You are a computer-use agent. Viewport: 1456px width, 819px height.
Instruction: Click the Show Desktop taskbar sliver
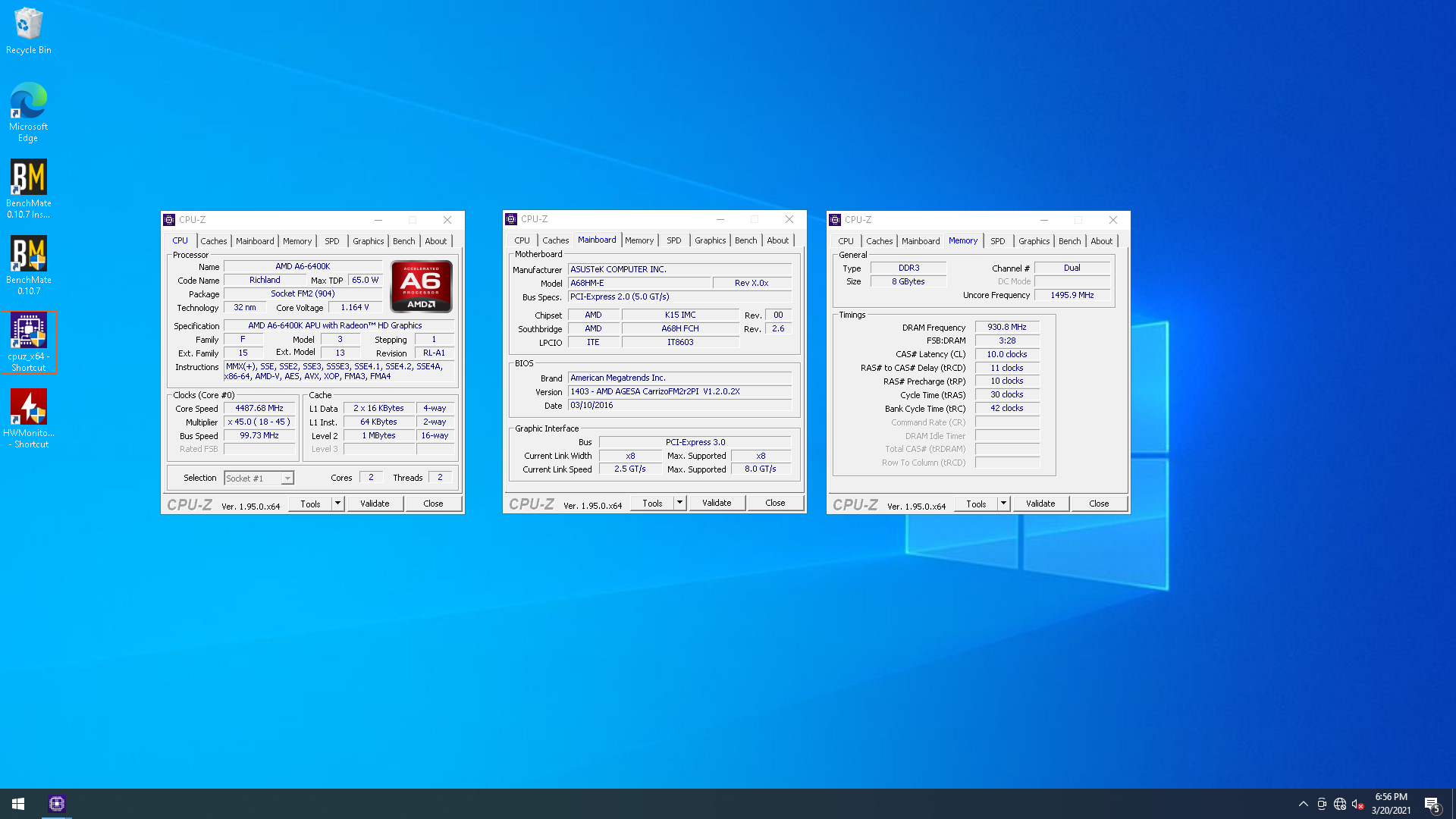pyautogui.click(x=1454, y=804)
